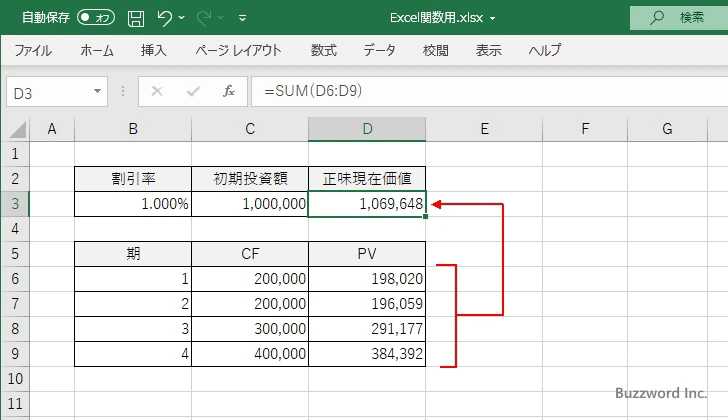
Task: Click formula bar with =SUM(D6:D9)
Action: tap(490, 91)
